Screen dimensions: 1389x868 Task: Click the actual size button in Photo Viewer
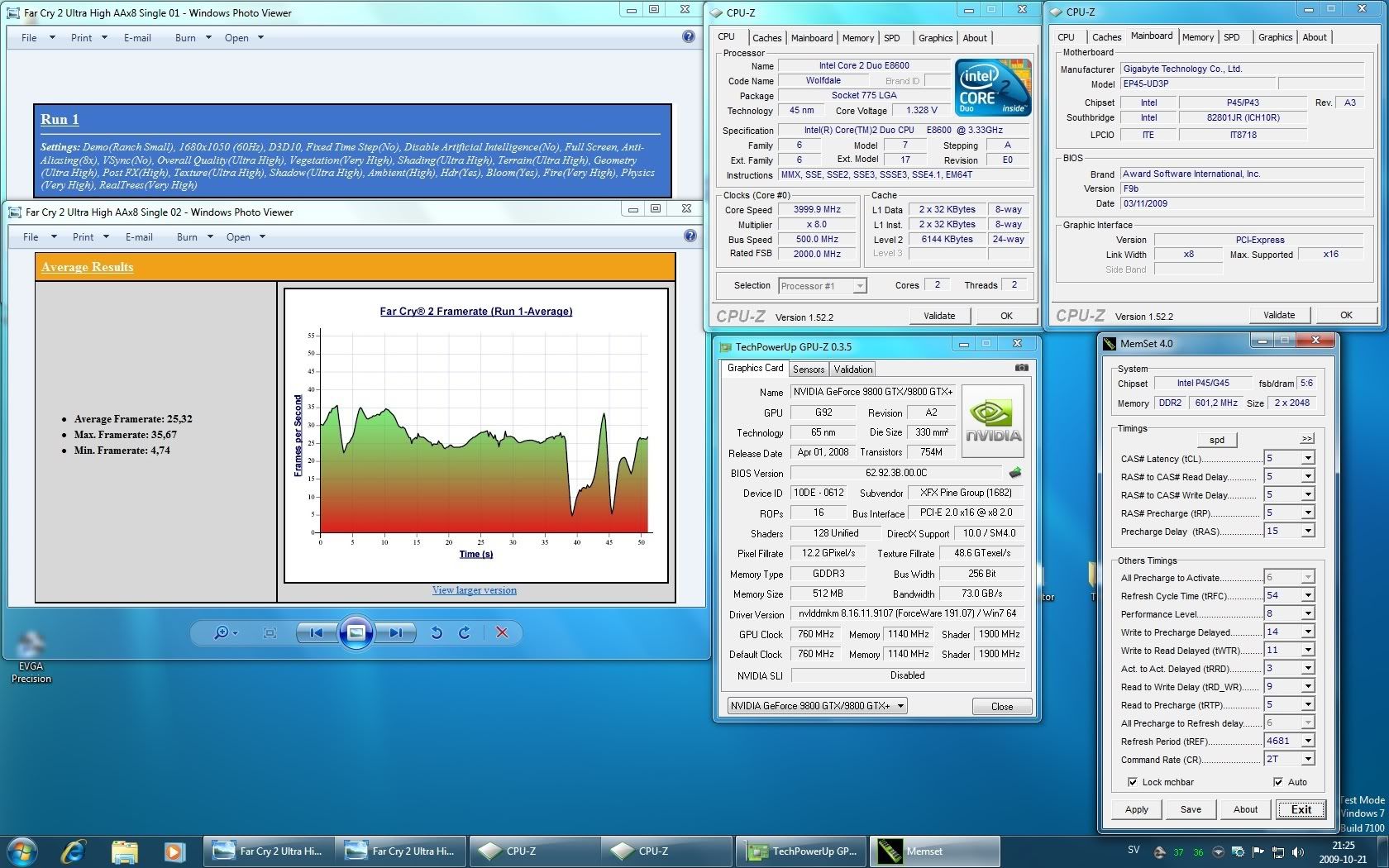coord(270,633)
